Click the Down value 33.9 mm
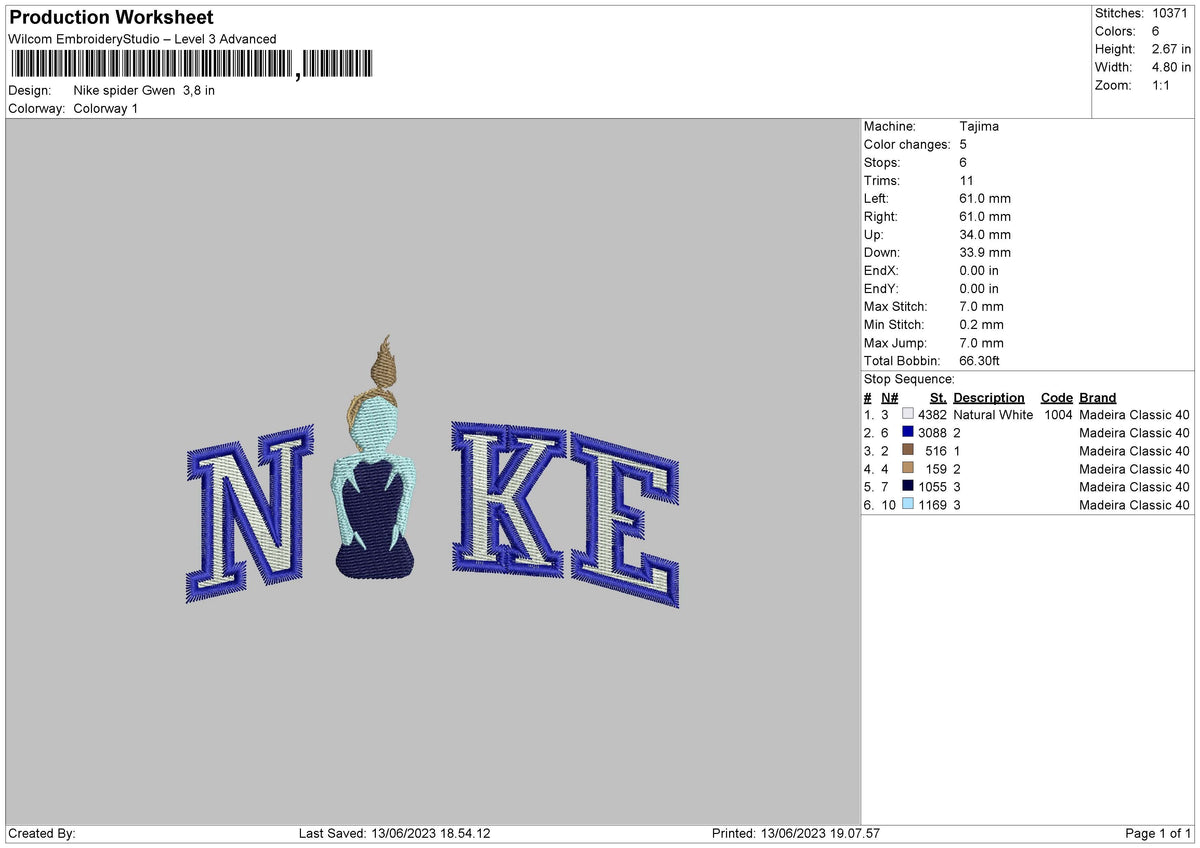 [x=985, y=252]
